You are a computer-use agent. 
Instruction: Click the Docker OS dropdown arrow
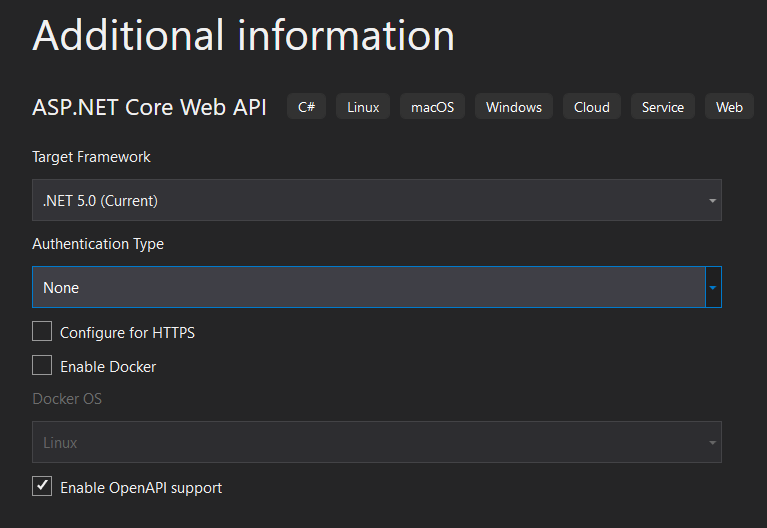712,442
